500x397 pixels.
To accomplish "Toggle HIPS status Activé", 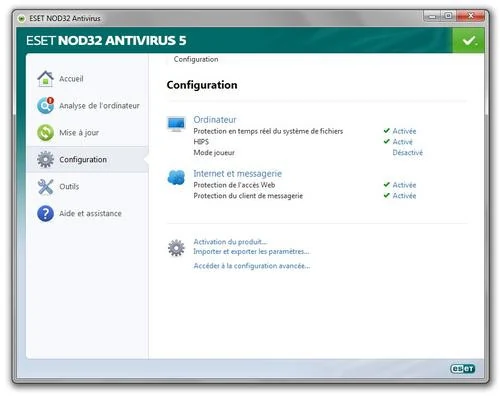I will click(x=402, y=142).
